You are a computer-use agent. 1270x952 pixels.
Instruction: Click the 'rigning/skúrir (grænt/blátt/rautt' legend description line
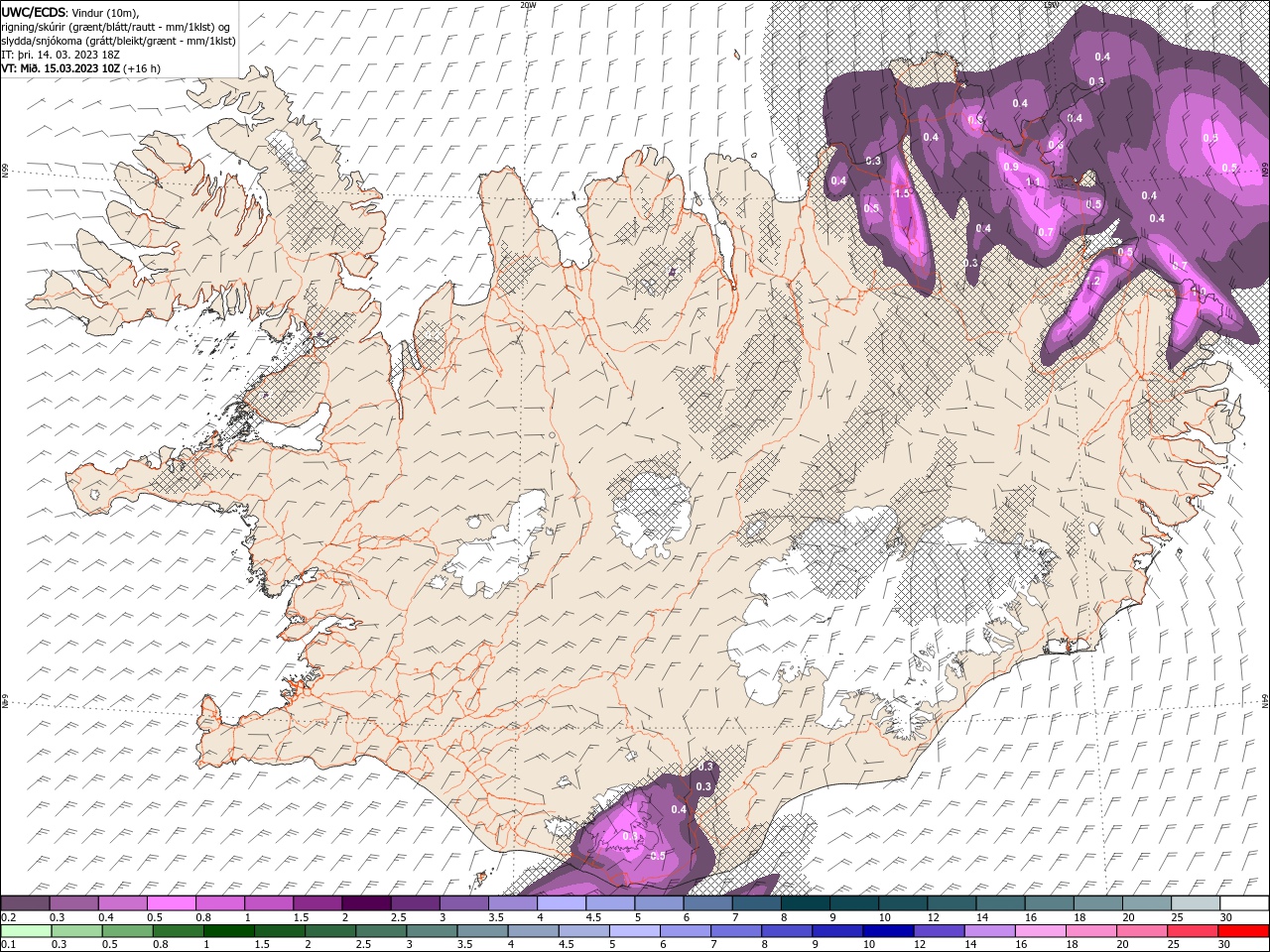(115, 27)
